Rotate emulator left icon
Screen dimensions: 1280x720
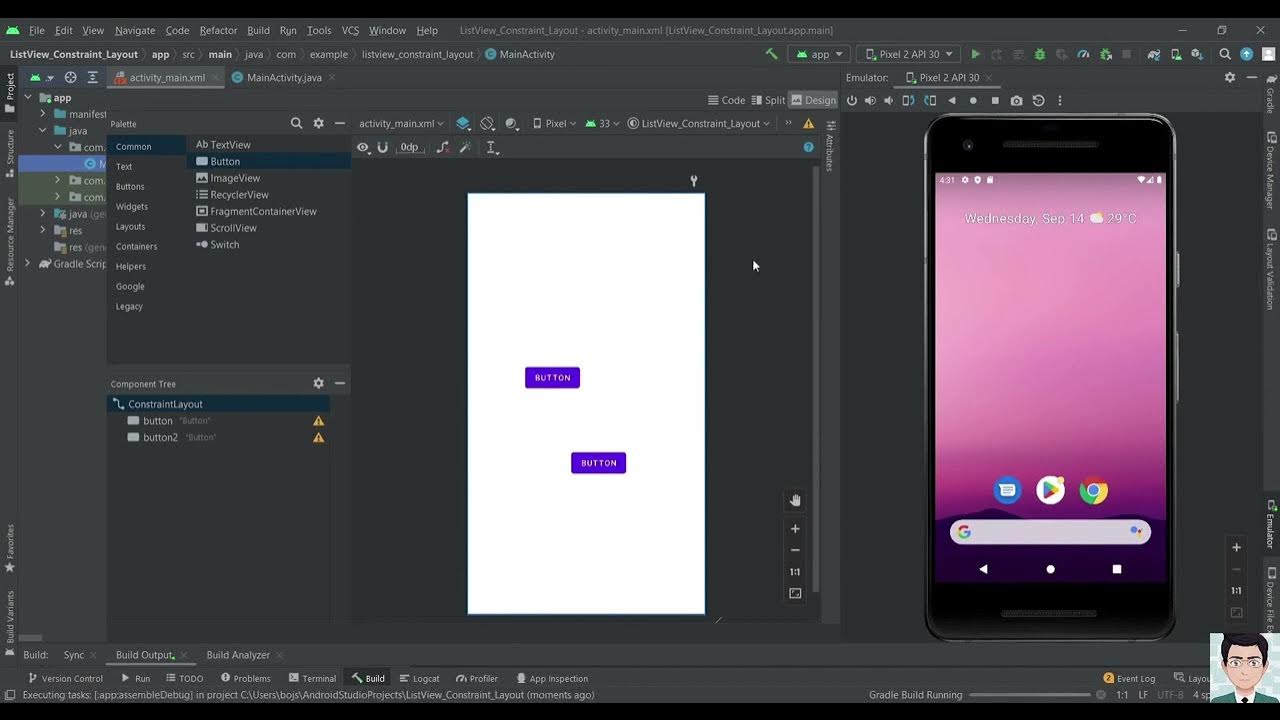pyautogui.click(x=908, y=100)
